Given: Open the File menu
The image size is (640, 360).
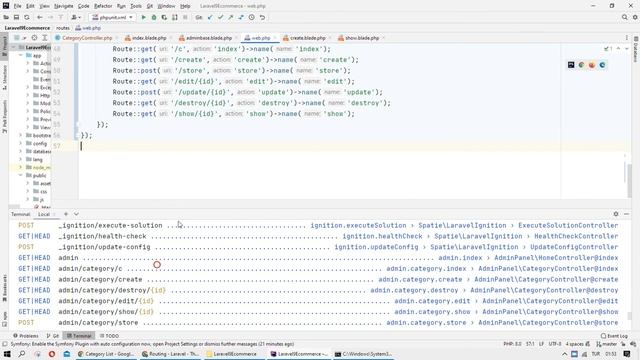Looking at the screenshot, I should click(x=17, y=6).
